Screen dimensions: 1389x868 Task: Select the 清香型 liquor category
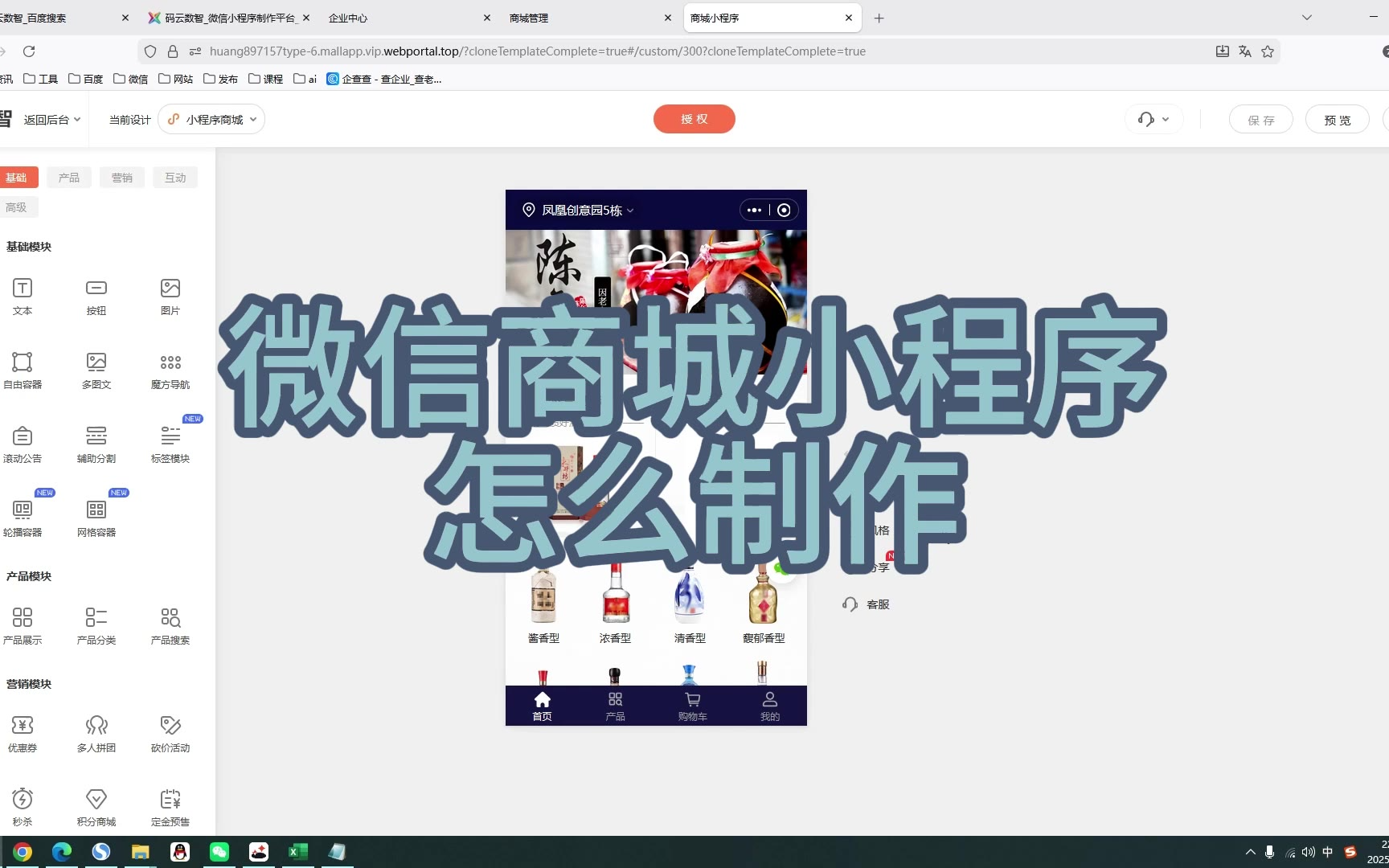(690, 604)
